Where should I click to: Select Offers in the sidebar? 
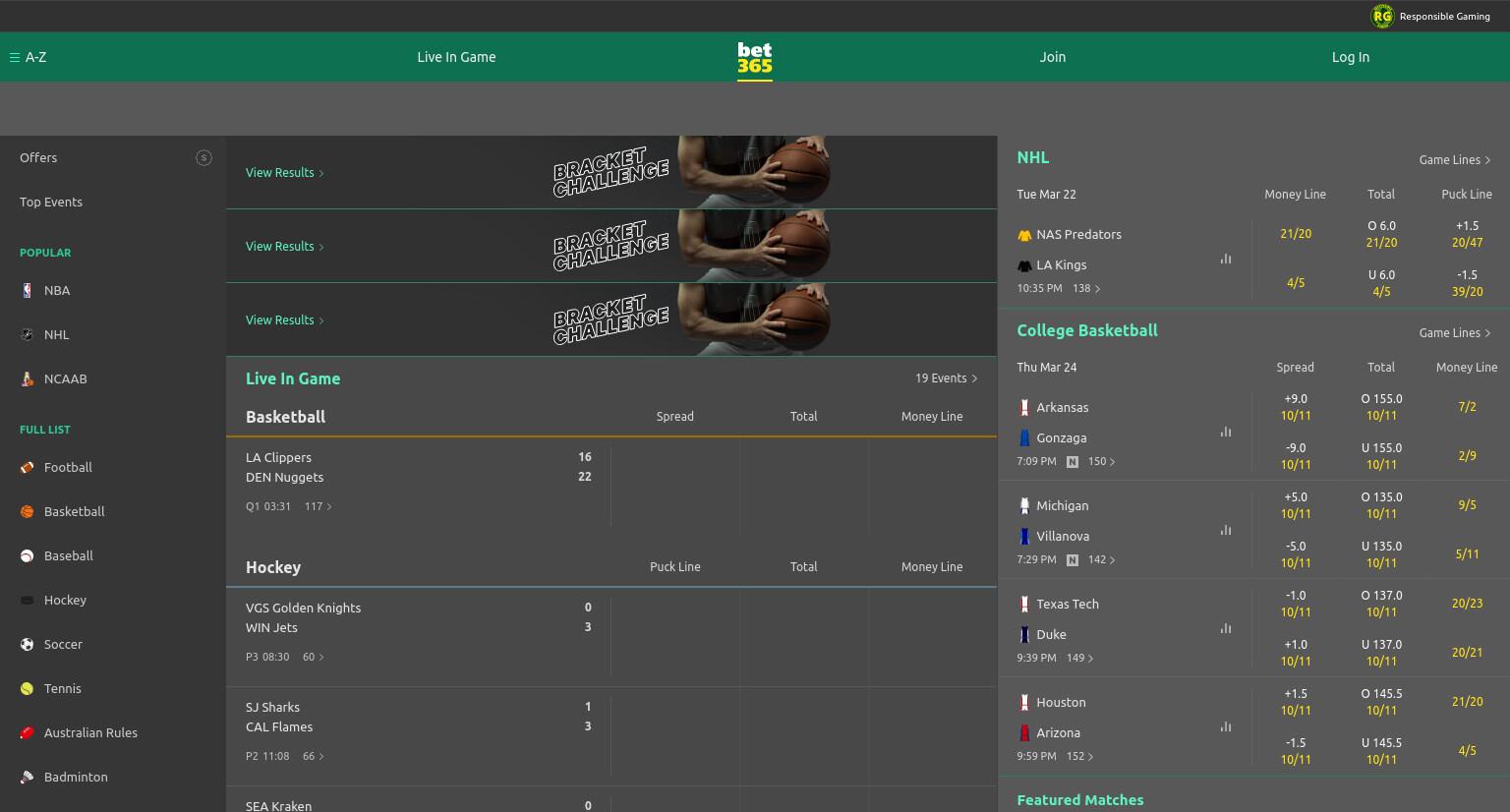[x=38, y=158]
